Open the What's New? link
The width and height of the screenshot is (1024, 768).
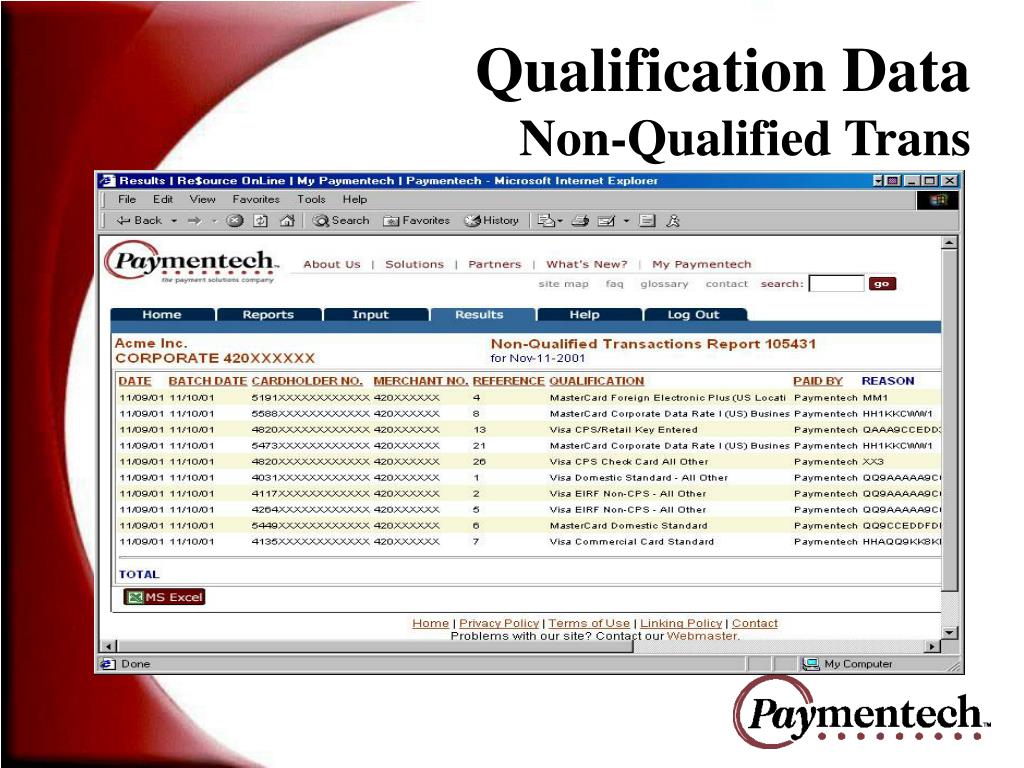pyautogui.click(x=586, y=264)
